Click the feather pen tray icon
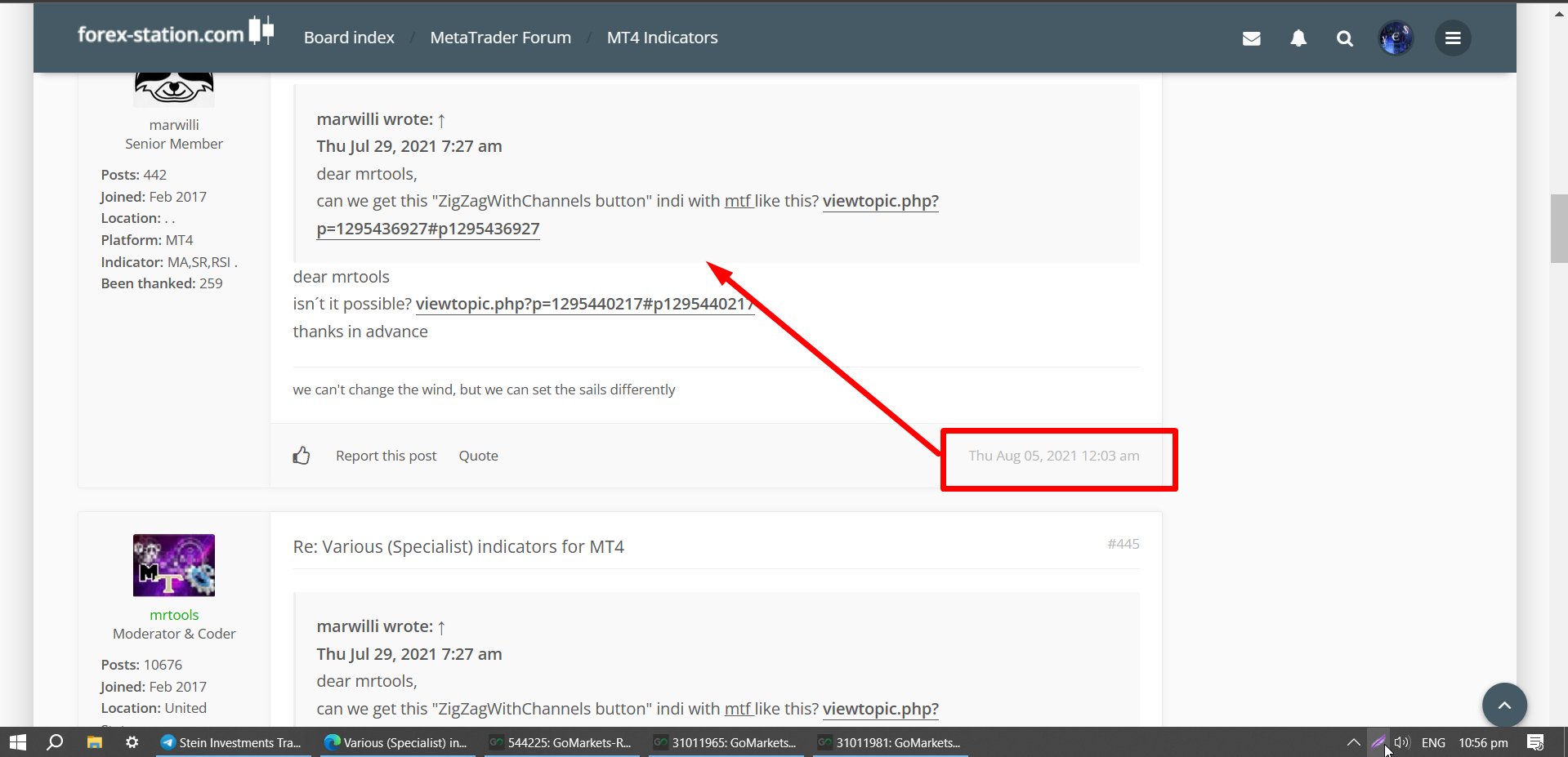 coord(1378,742)
